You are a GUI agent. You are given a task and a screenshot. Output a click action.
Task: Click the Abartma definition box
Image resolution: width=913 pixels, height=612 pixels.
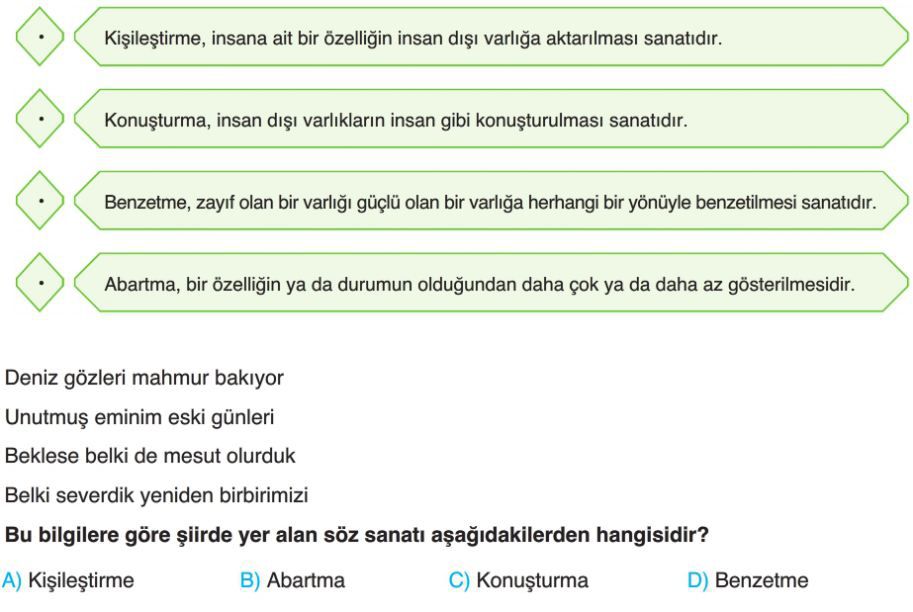[491, 283]
